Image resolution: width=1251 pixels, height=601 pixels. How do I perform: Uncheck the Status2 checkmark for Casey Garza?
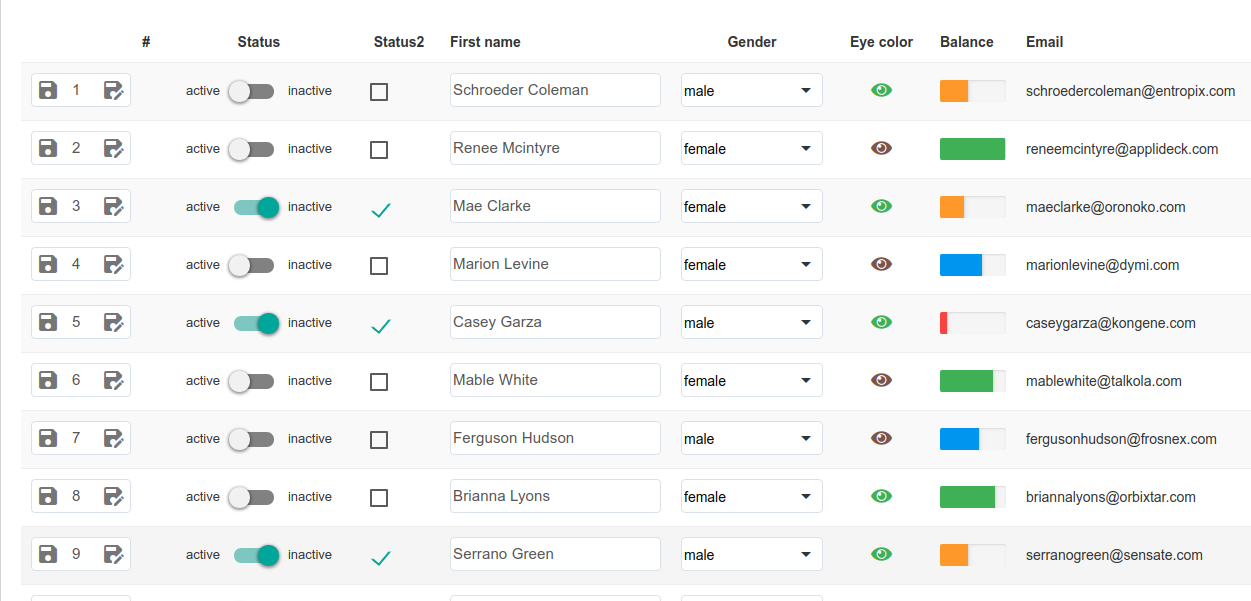click(380, 325)
